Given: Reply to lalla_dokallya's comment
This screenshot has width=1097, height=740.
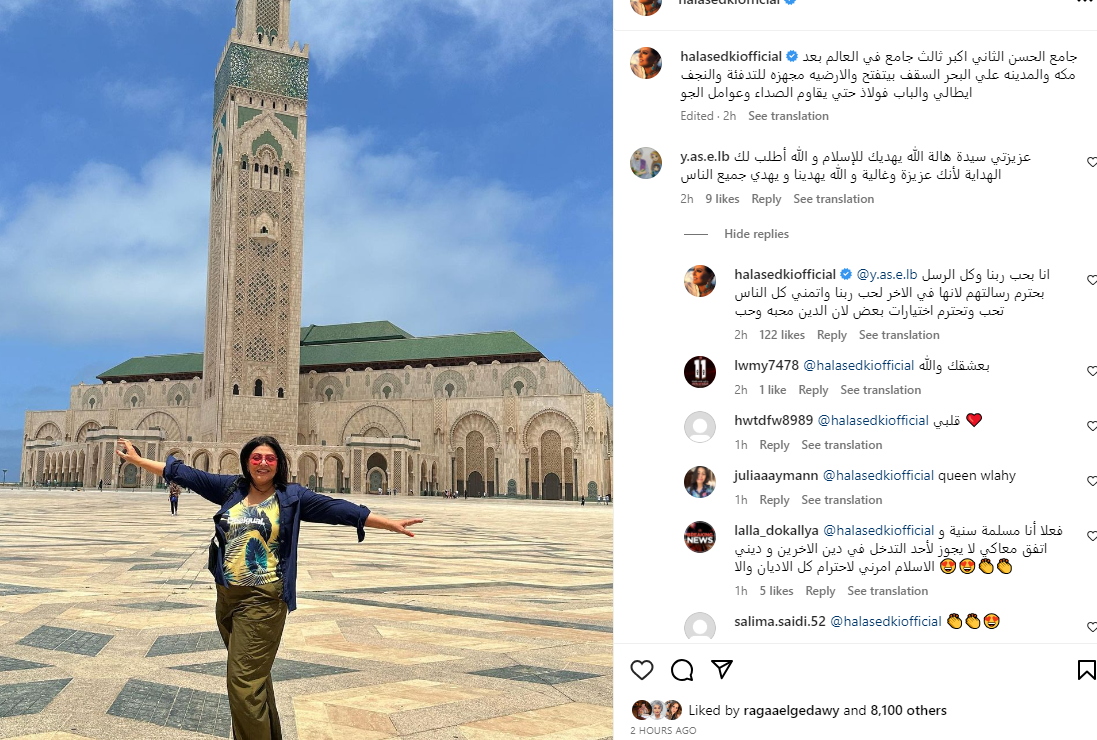Looking at the screenshot, I should [x=820, y=591].
